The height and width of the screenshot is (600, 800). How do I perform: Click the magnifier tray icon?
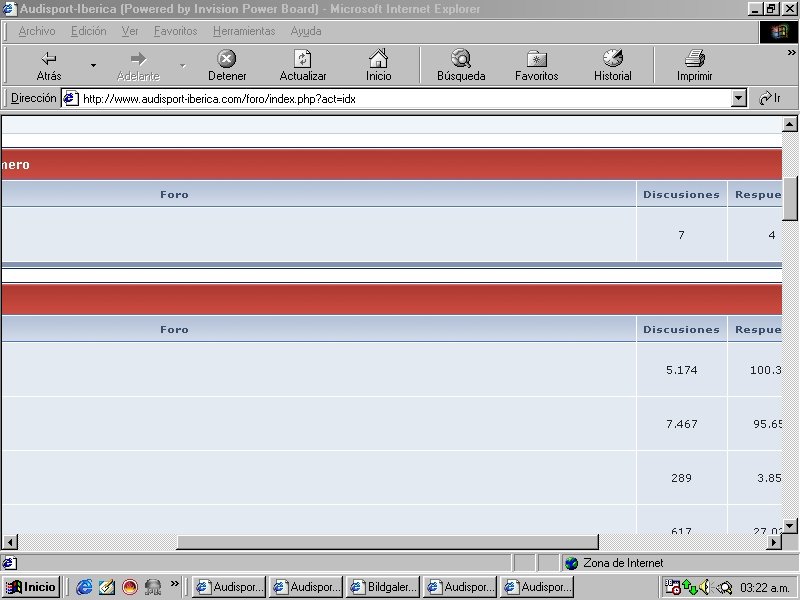[x=724, y=588]
